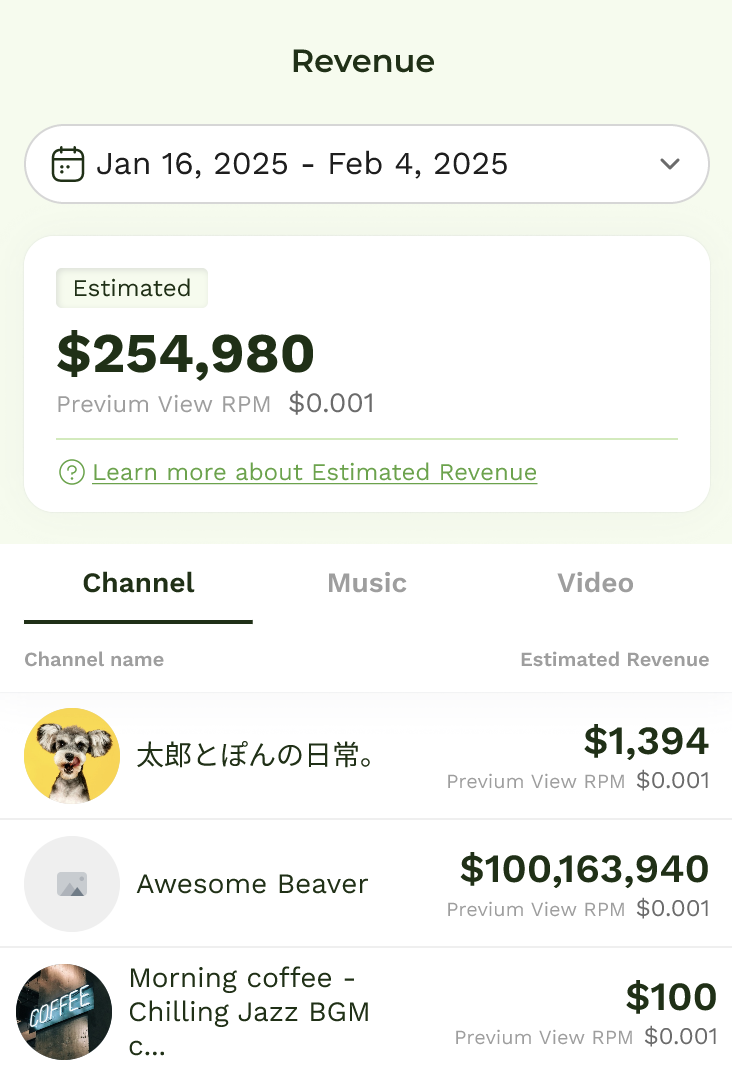
Task: Click the Estimated badge label
Action: coord(132,288)
